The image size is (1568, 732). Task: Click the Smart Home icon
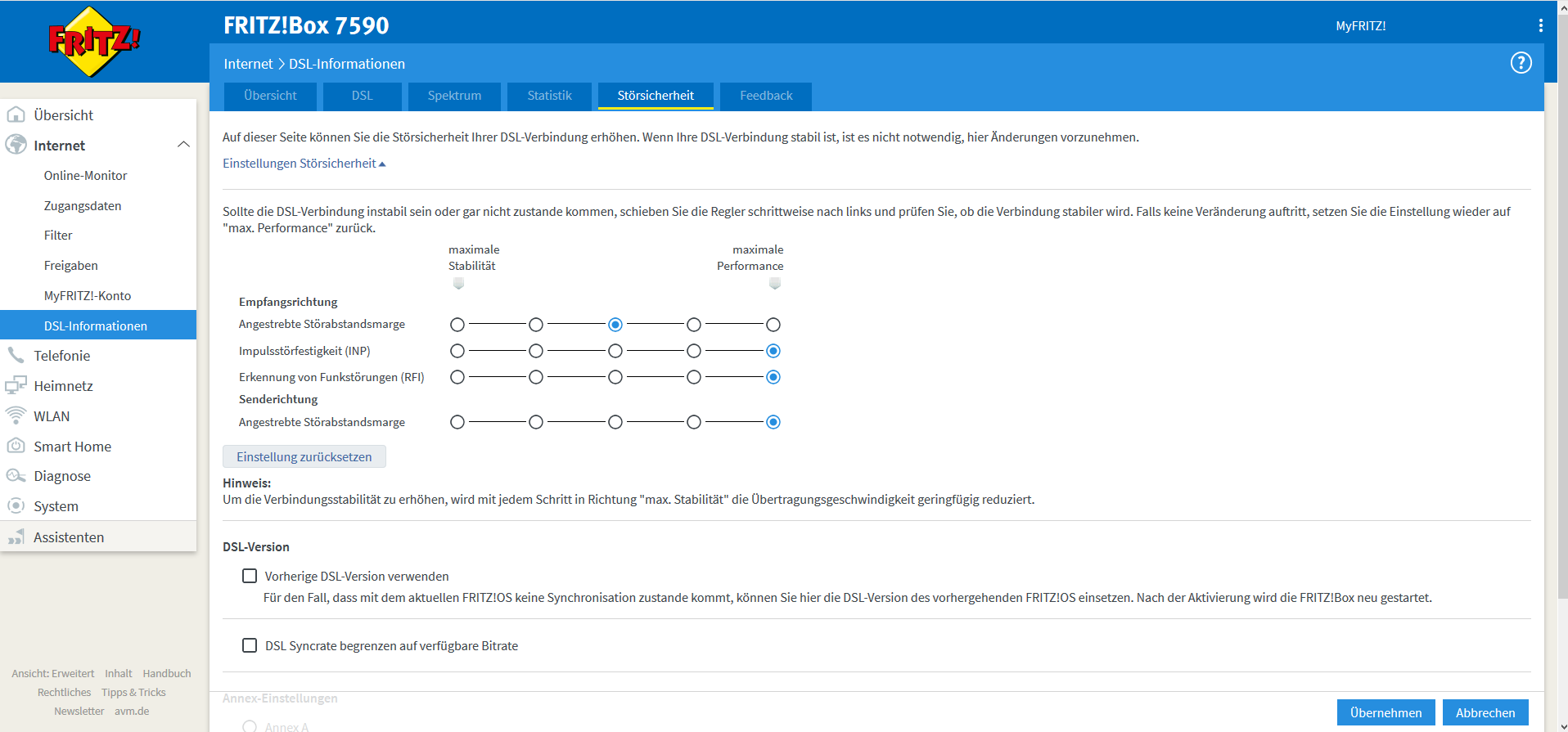tap(16, 446)
